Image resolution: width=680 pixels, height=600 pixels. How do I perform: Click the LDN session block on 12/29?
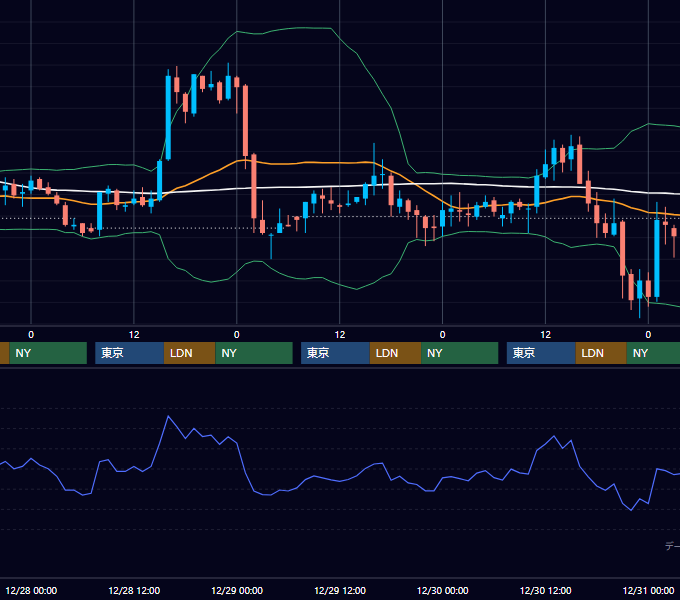tap(395, 353)
